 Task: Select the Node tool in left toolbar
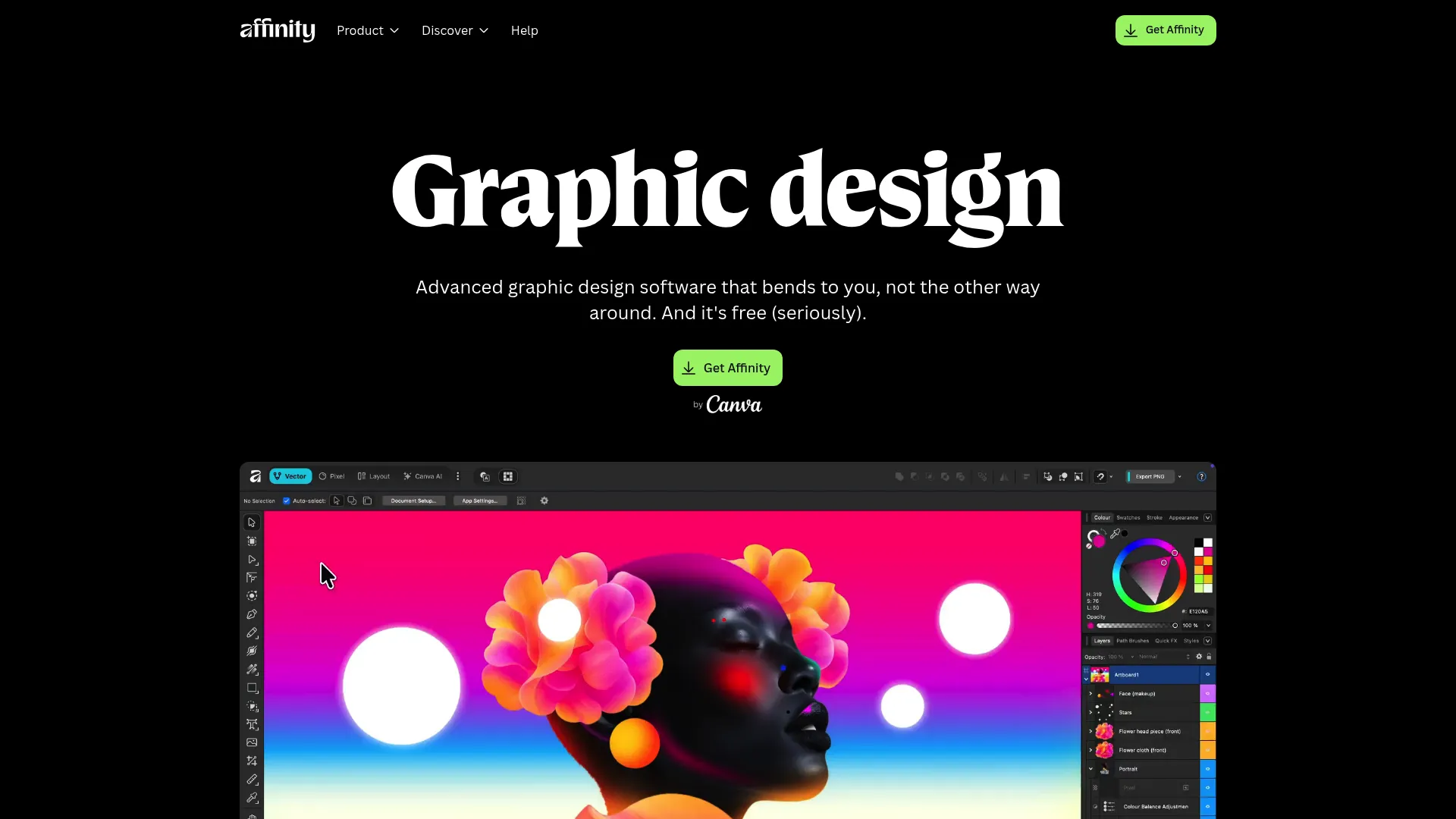[252, 560]
